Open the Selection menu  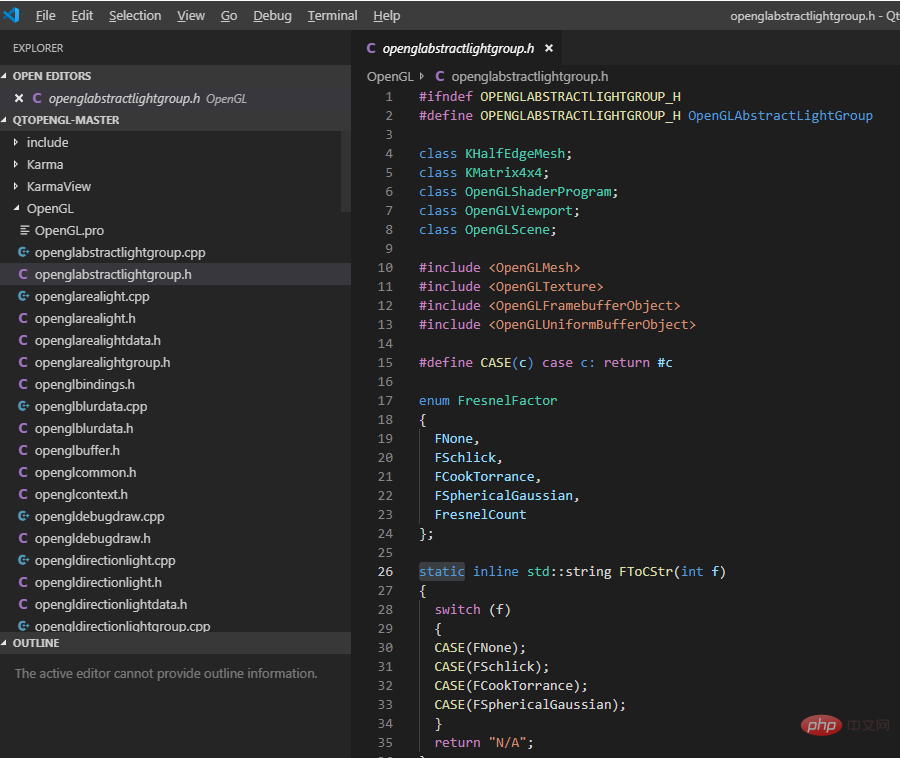click(x=135, y=15)
